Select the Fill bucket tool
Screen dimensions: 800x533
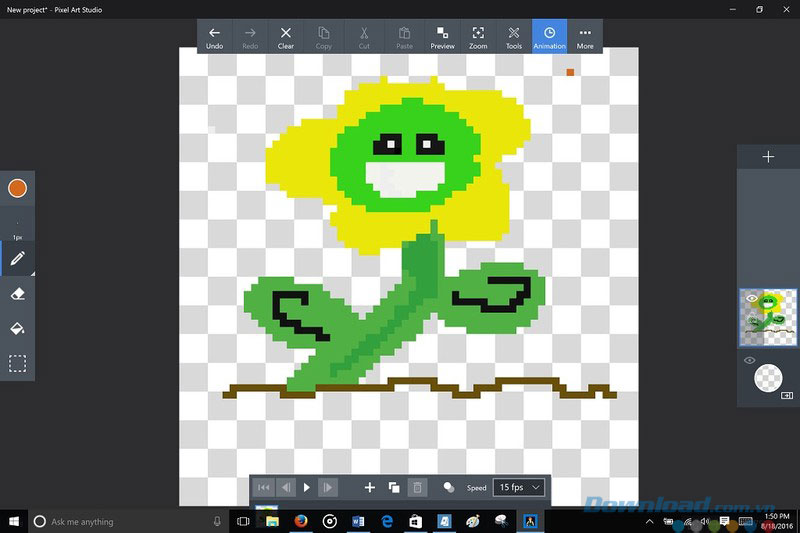(17, 329)
